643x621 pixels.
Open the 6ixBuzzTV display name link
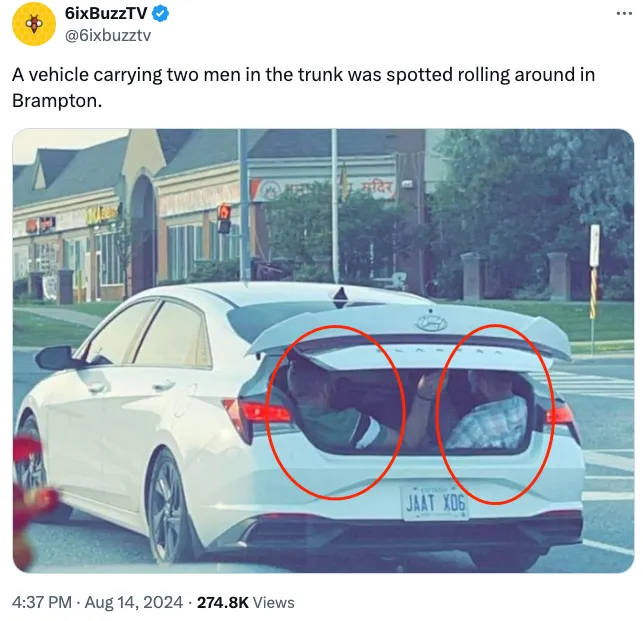click(106, 14)
